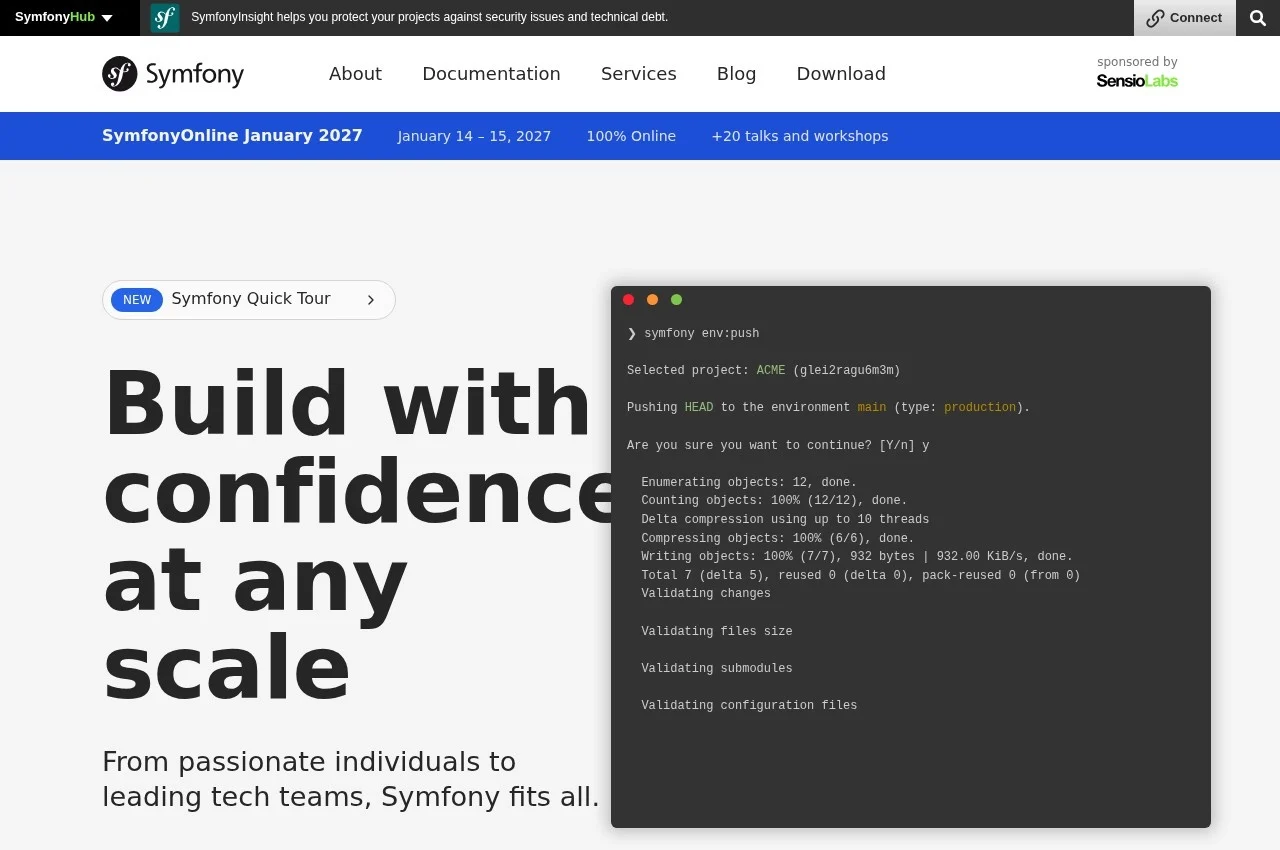Image resolution: width=1280 pixels, height=850 pixels.
Task: Click the 'January 14 – 15, 2027' date text
Action: tap(474, 136)
